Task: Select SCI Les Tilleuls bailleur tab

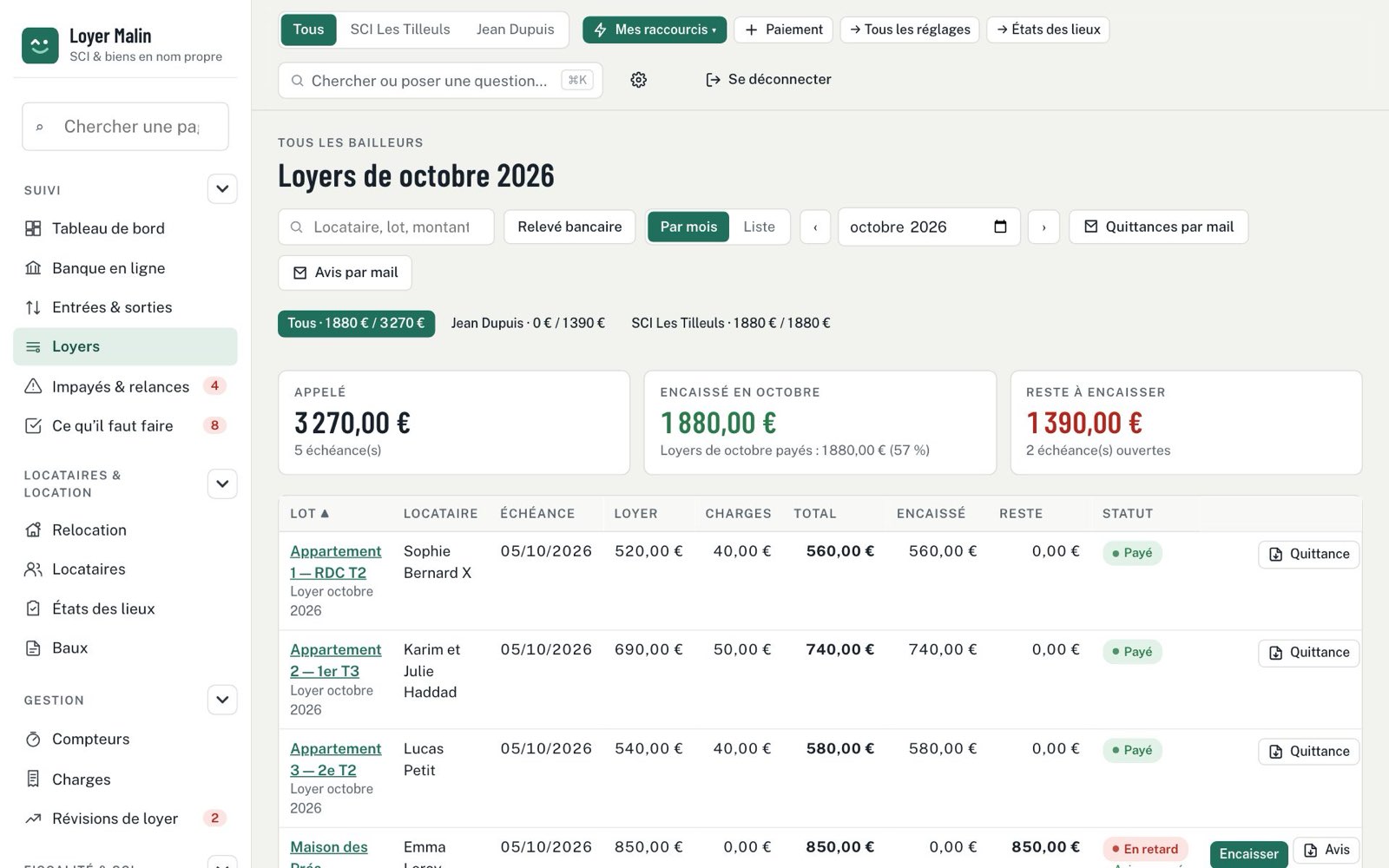Action: [x=400, y=30]
